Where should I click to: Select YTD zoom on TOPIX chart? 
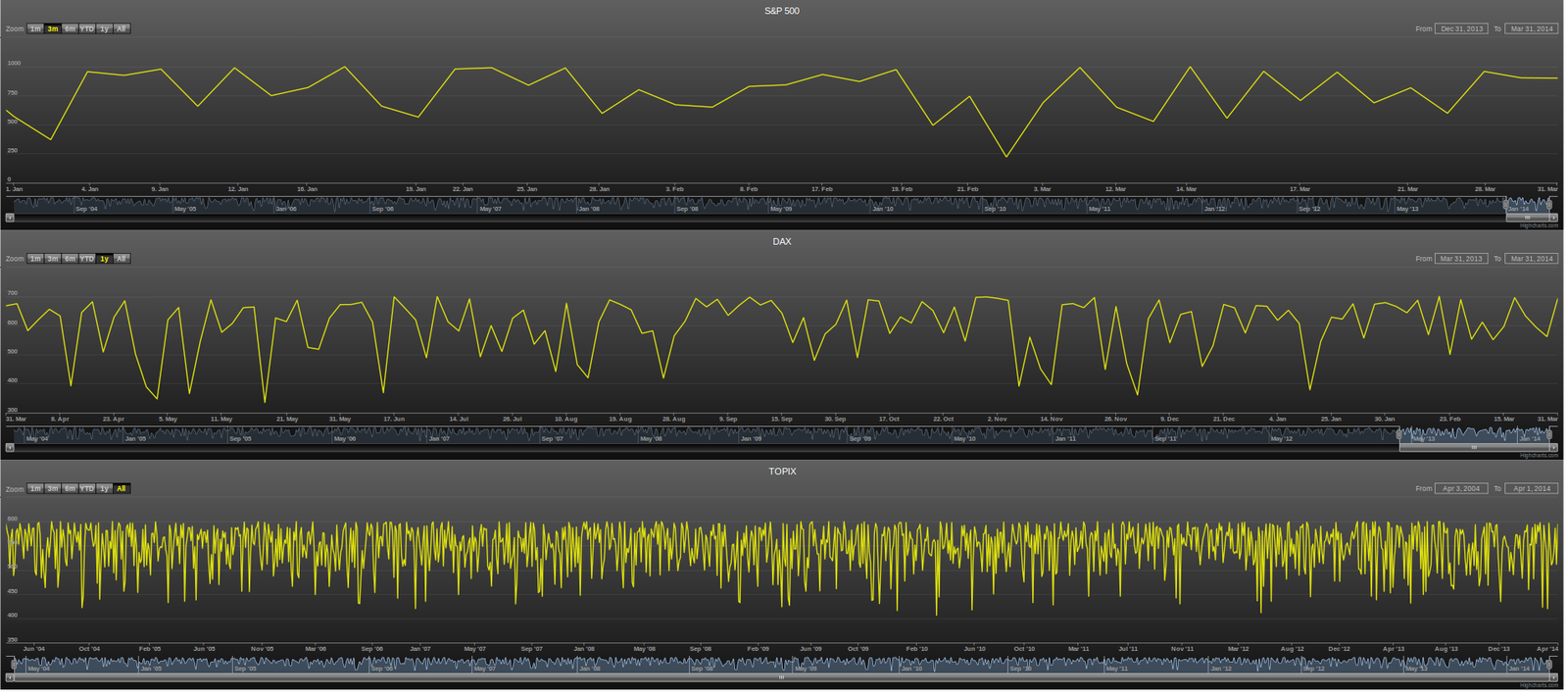(x=87, y=488)
